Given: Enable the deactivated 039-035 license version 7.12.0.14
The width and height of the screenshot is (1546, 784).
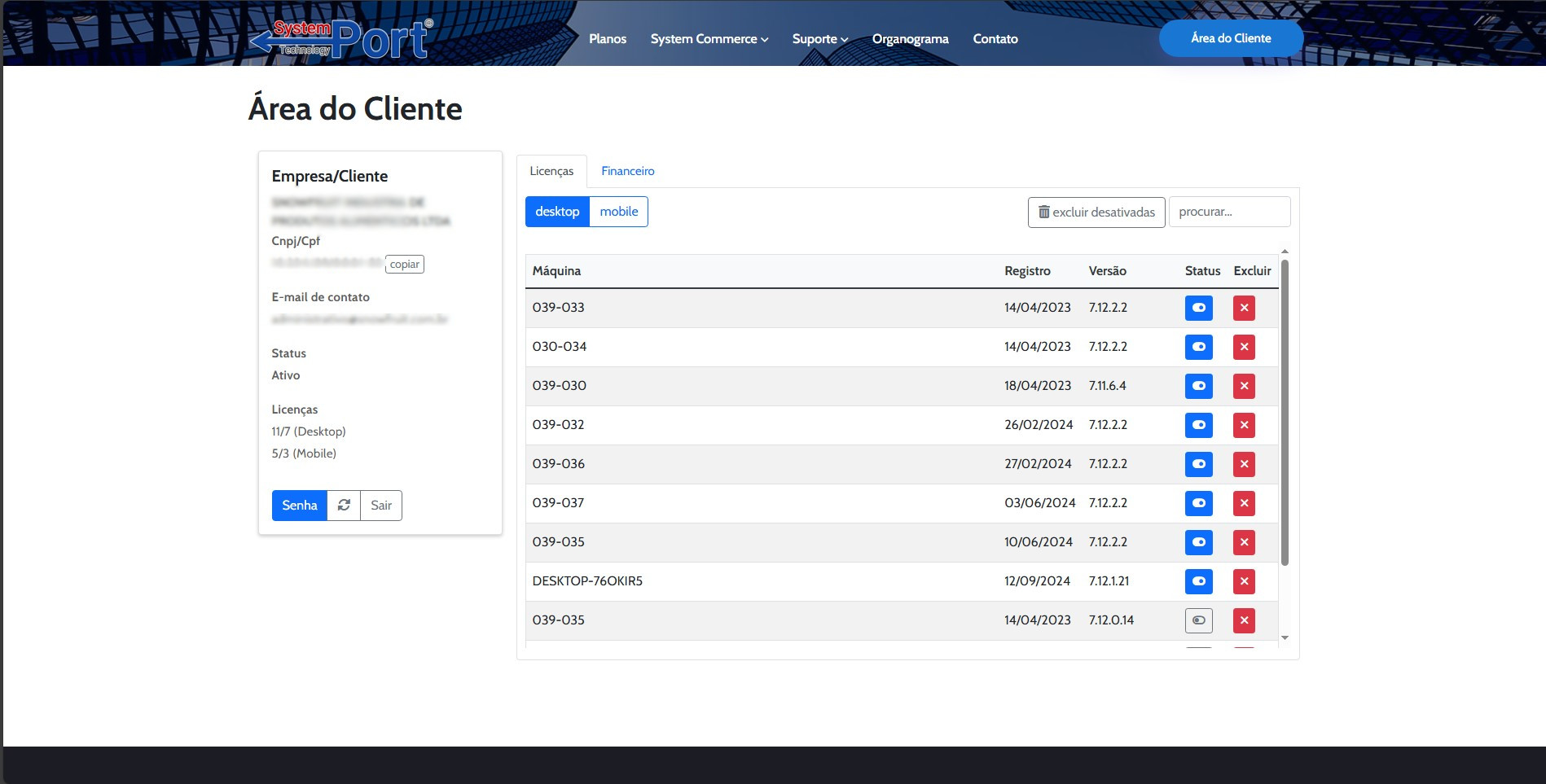Looking at the screenshot, I should click(1198, 620).
